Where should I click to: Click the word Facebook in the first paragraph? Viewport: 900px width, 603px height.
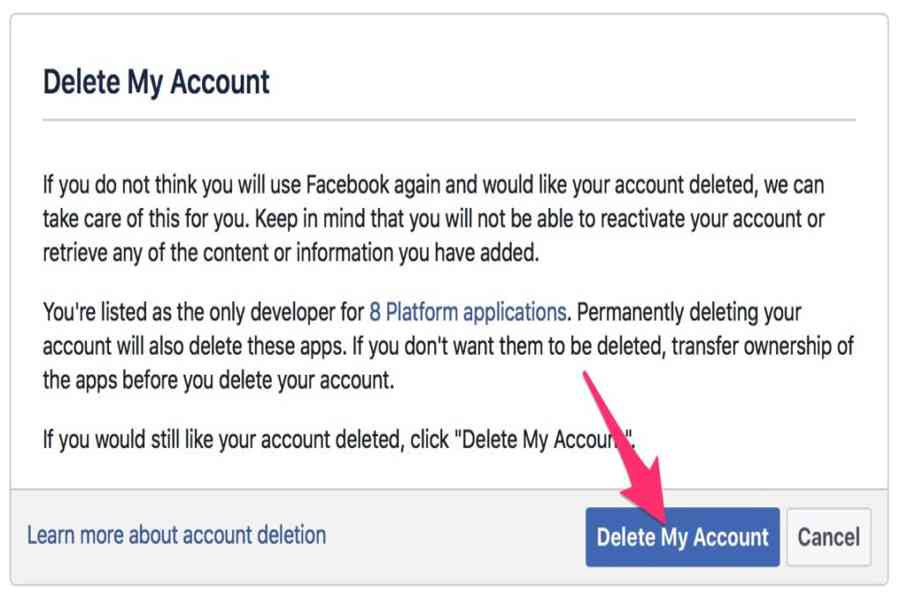pyautogui.click(x=354, y=186)
